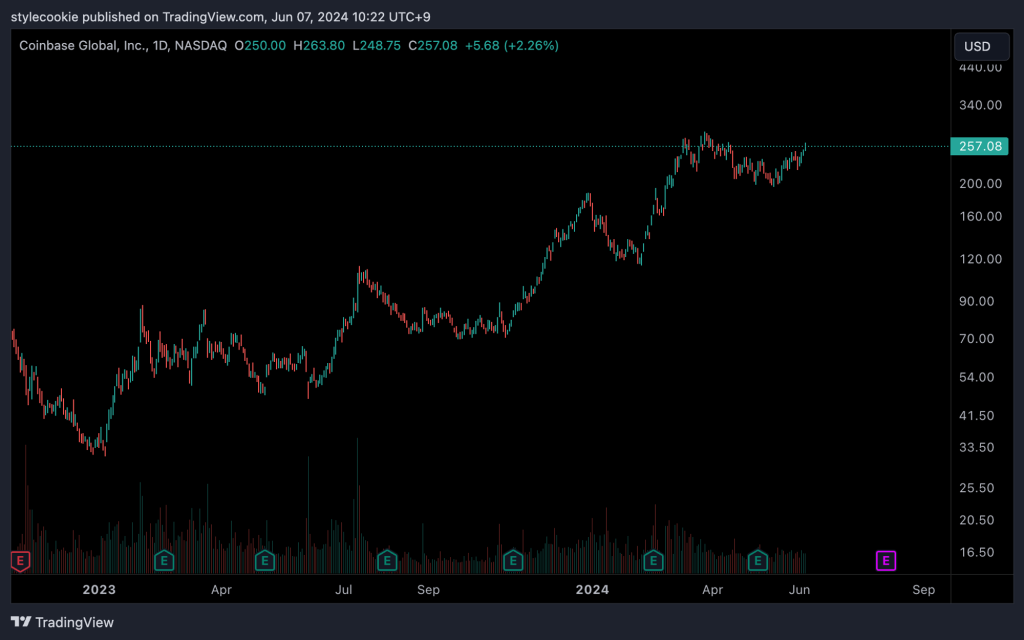The height and width of the screenshot is (640, 1024).
Task: Click the +5.68 (+2.26%) change value
Action: click(x=516, y=46)
